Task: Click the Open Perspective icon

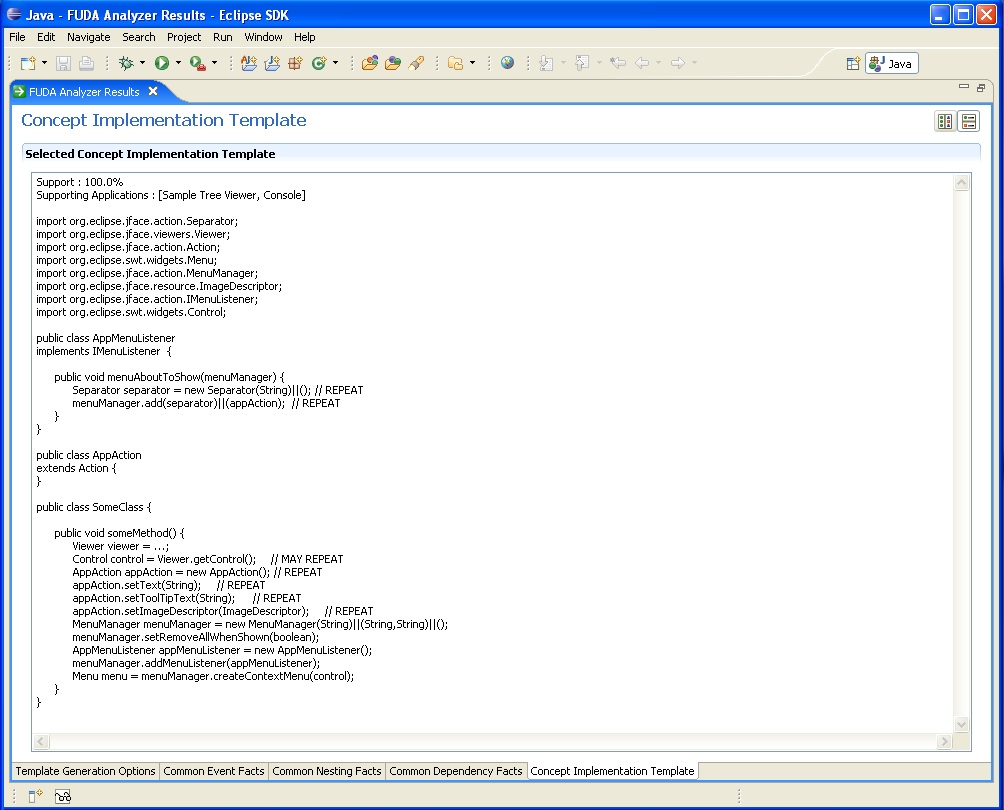Action: [x=853, y=63]
